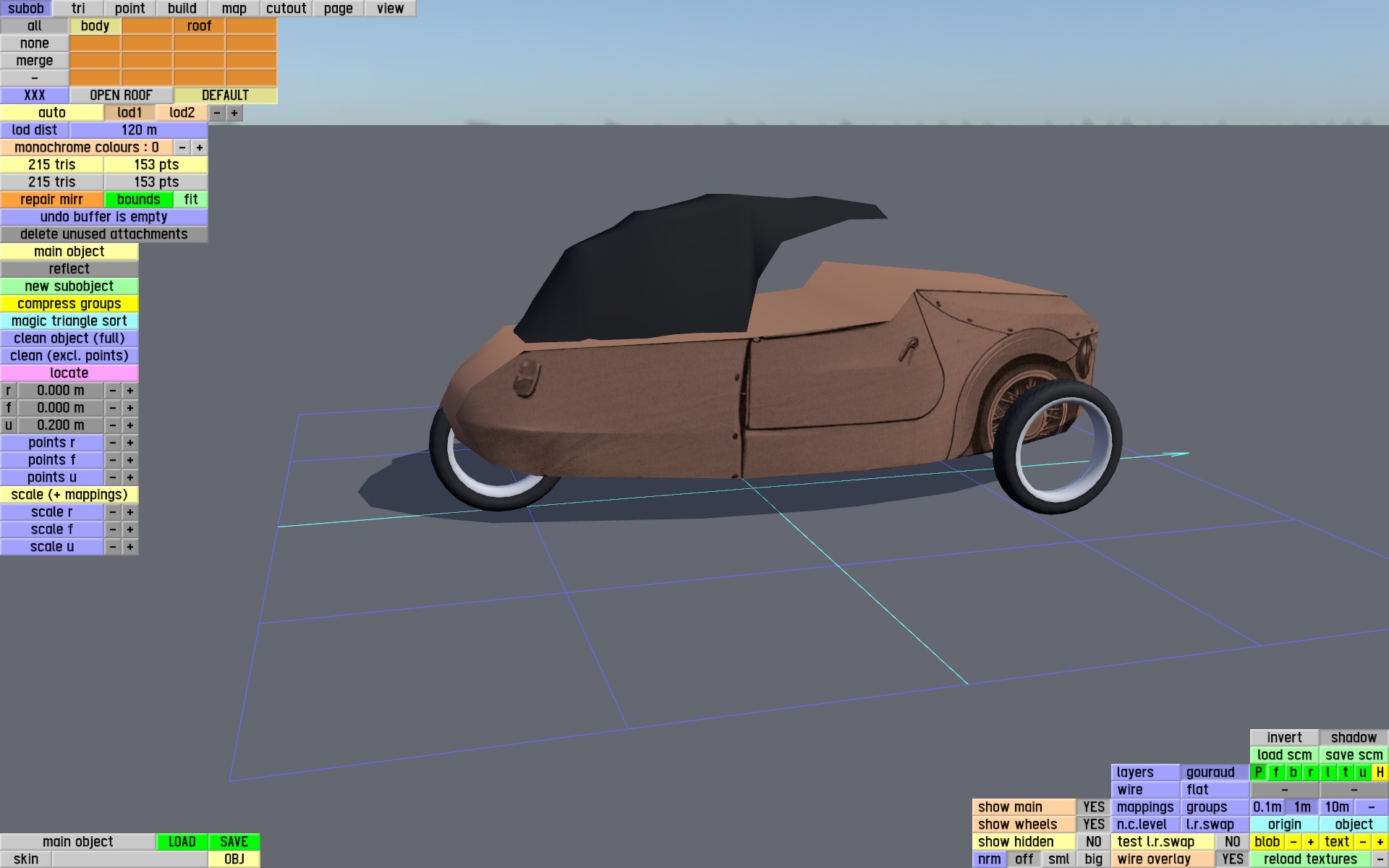
Task: Click plus button for scale r
Action: [130, 512]
